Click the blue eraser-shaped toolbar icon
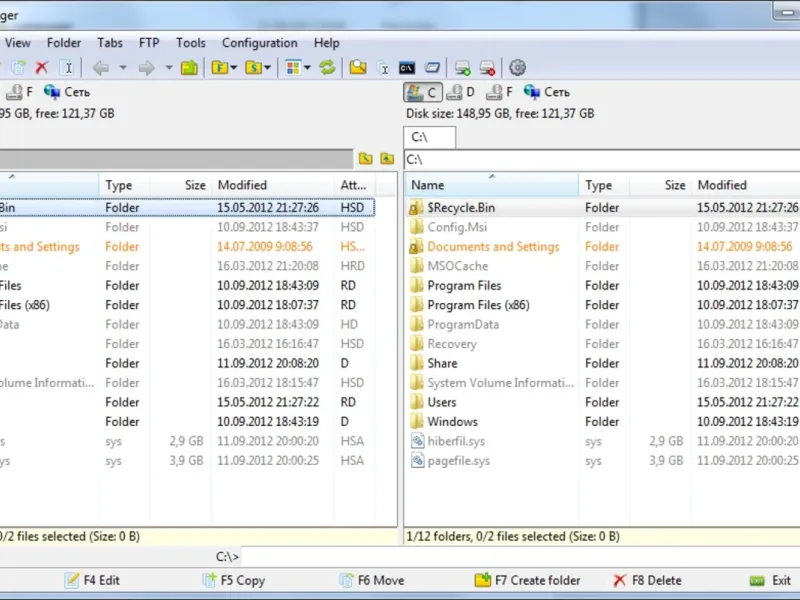This screenshot has height=600, width=800. click(x=432, y=67)
